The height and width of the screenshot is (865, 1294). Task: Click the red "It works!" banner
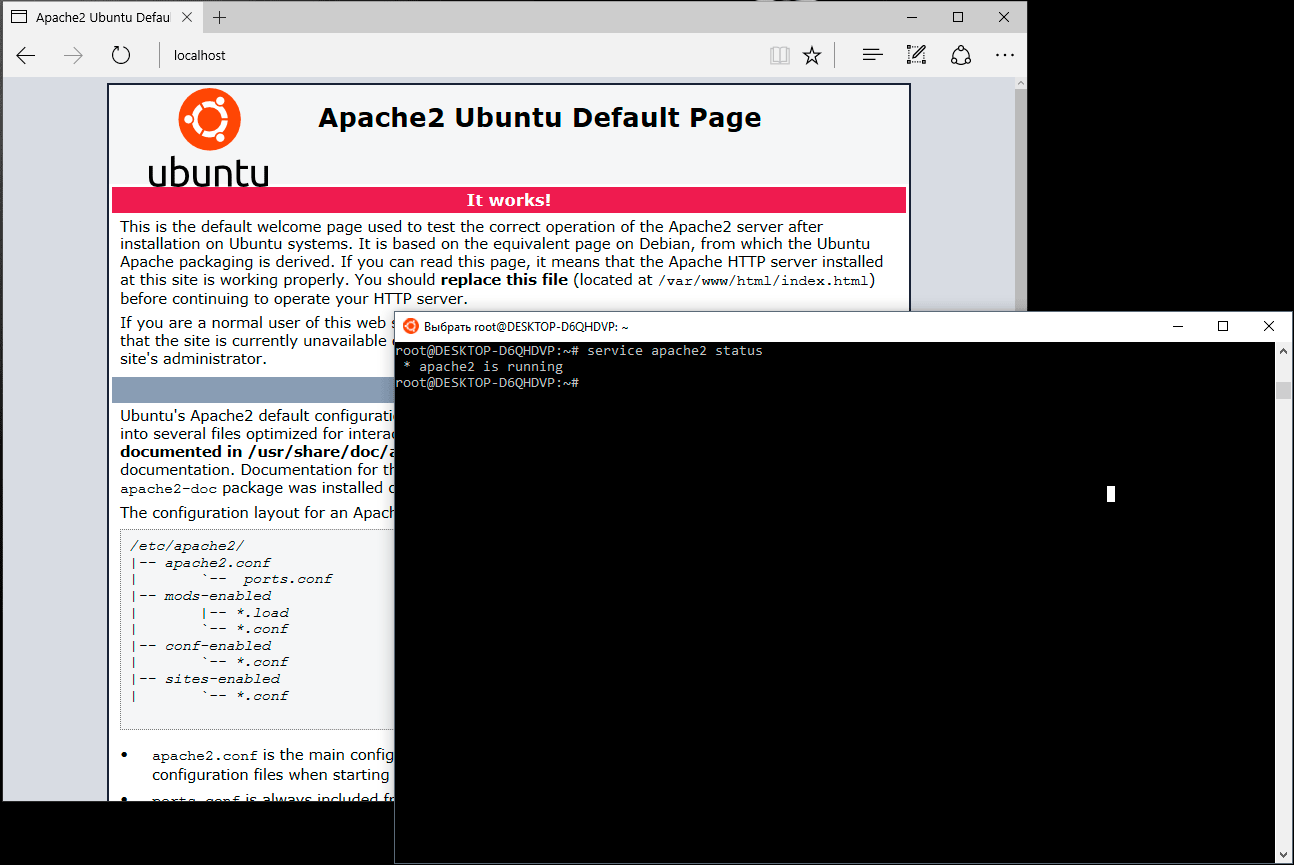509,200
